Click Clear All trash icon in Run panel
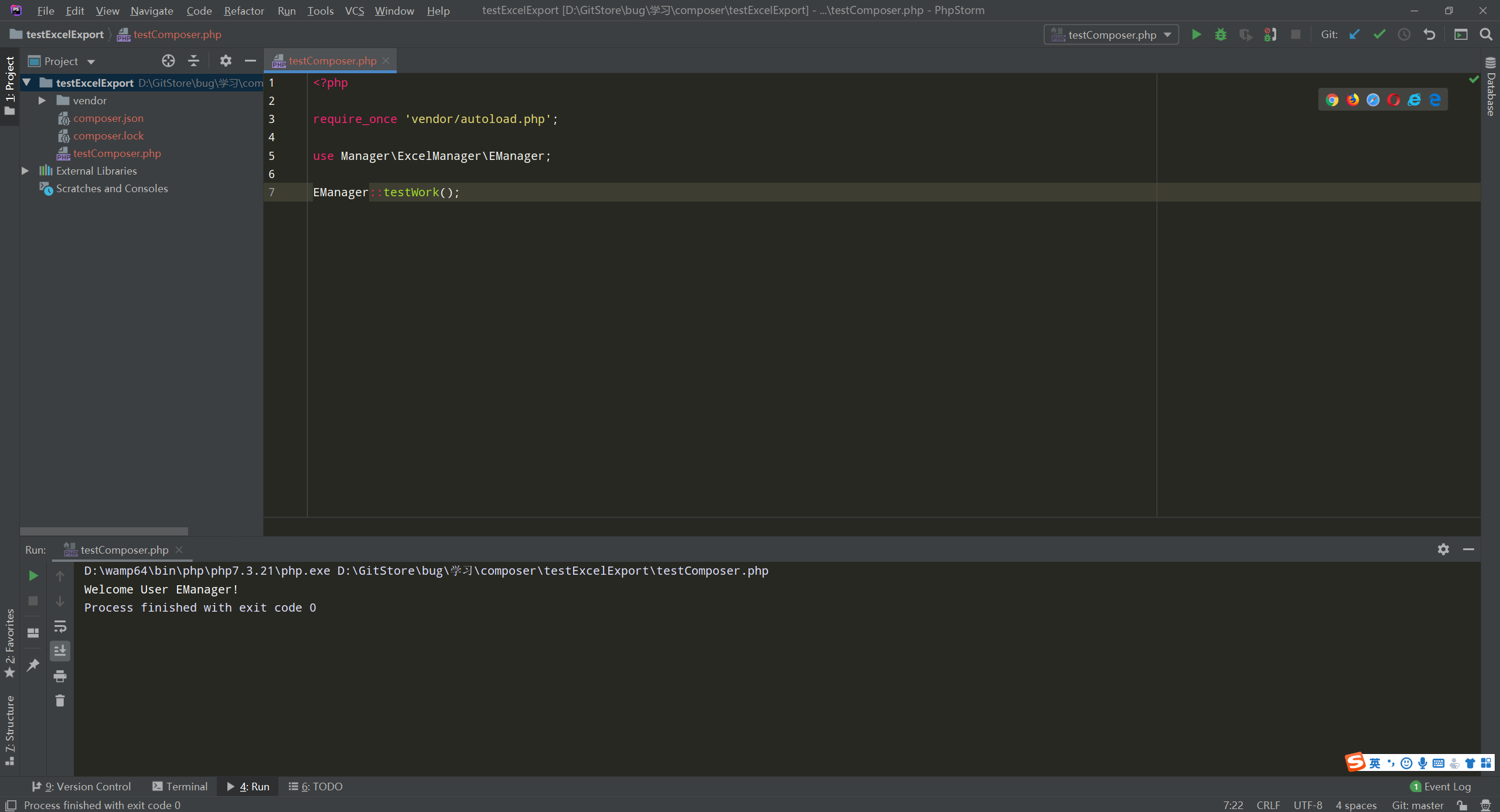Viewport: 1500px width, 812px height. coord(60,701)
